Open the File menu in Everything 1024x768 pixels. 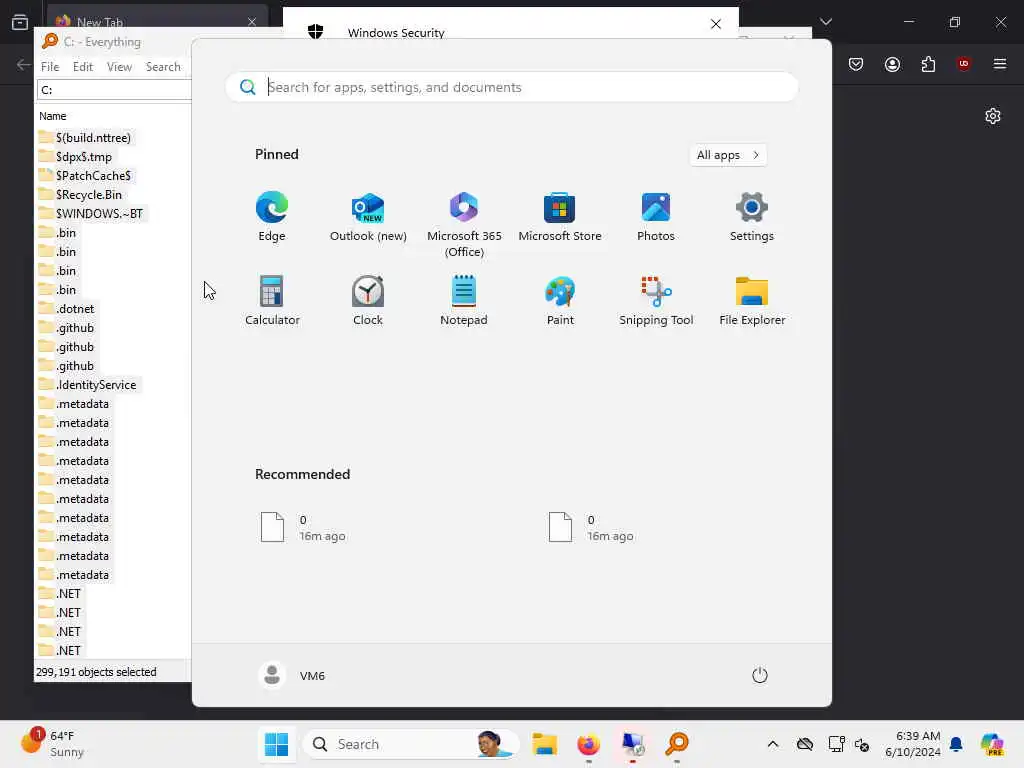[50, 67]
